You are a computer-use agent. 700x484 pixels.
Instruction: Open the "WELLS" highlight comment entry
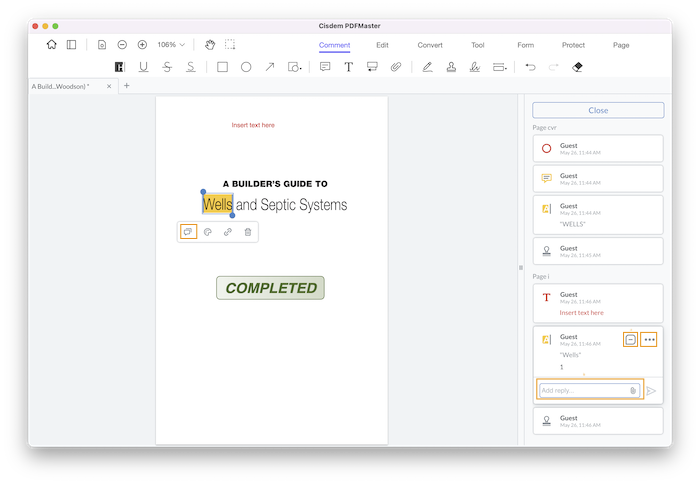[x=598, y=215]
